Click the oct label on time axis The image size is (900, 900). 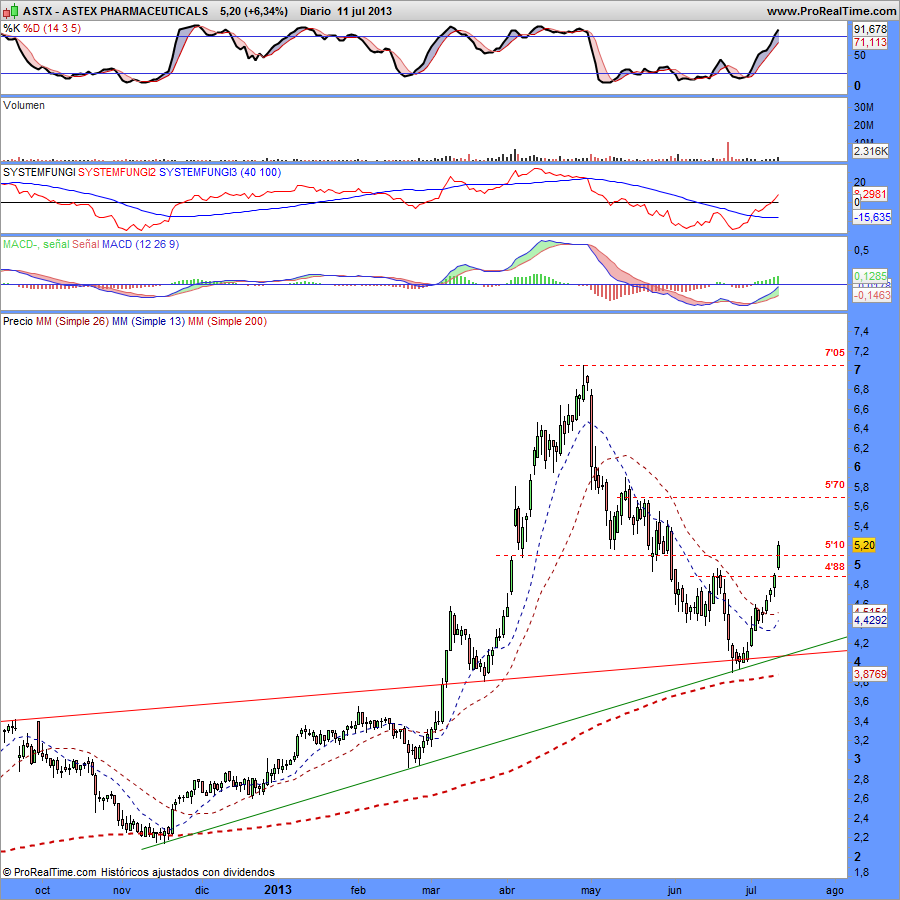42,891
